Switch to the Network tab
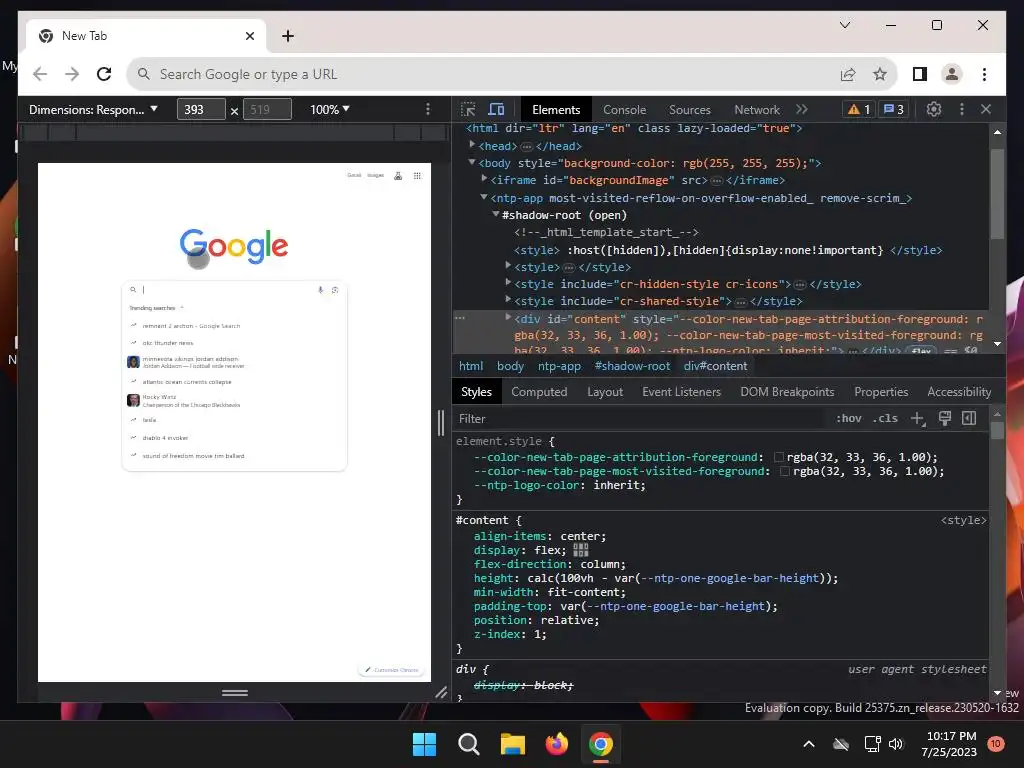This screenshot has width=1024, height=768. [x=757, y=110]
